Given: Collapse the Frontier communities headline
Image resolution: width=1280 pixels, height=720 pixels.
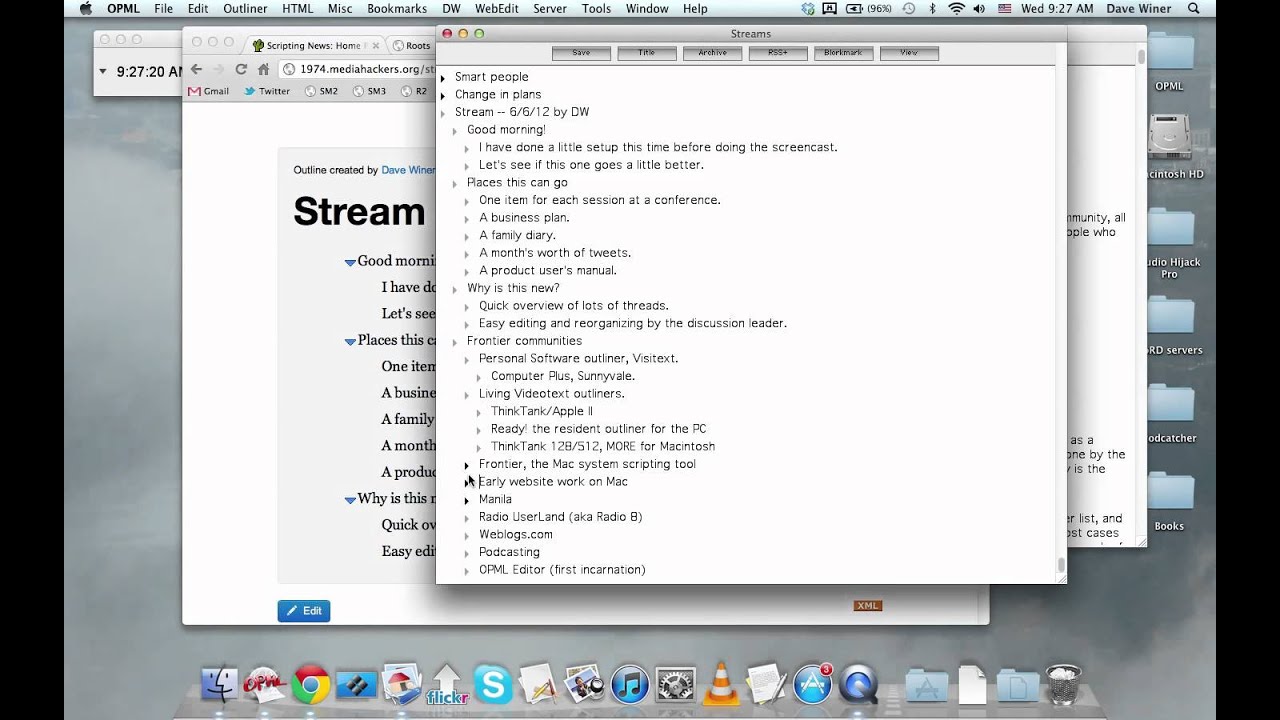Looking at the screenshot, I should coord(455,342).
